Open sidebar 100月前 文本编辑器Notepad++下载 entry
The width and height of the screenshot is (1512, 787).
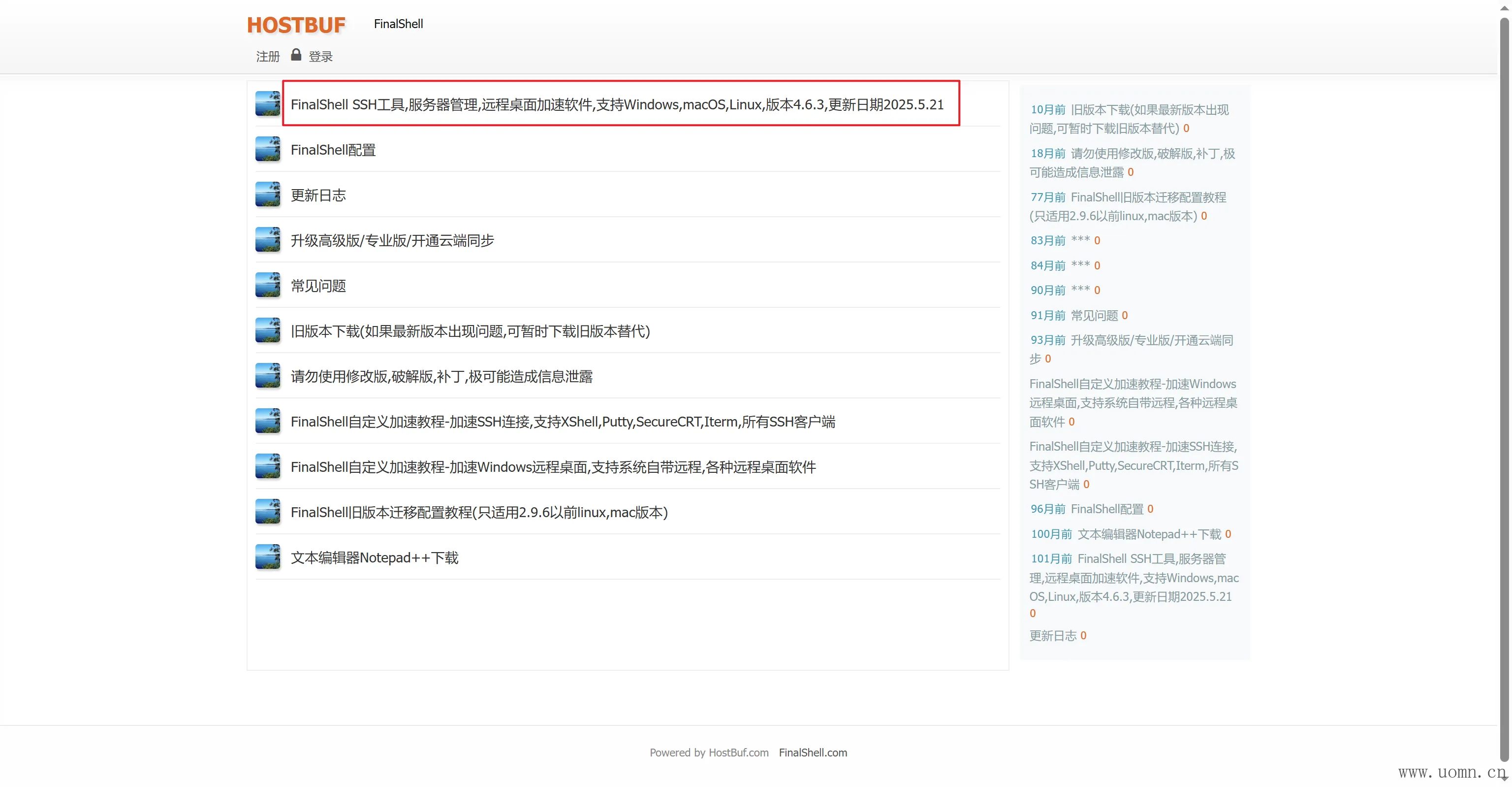tap(1149, 534)
